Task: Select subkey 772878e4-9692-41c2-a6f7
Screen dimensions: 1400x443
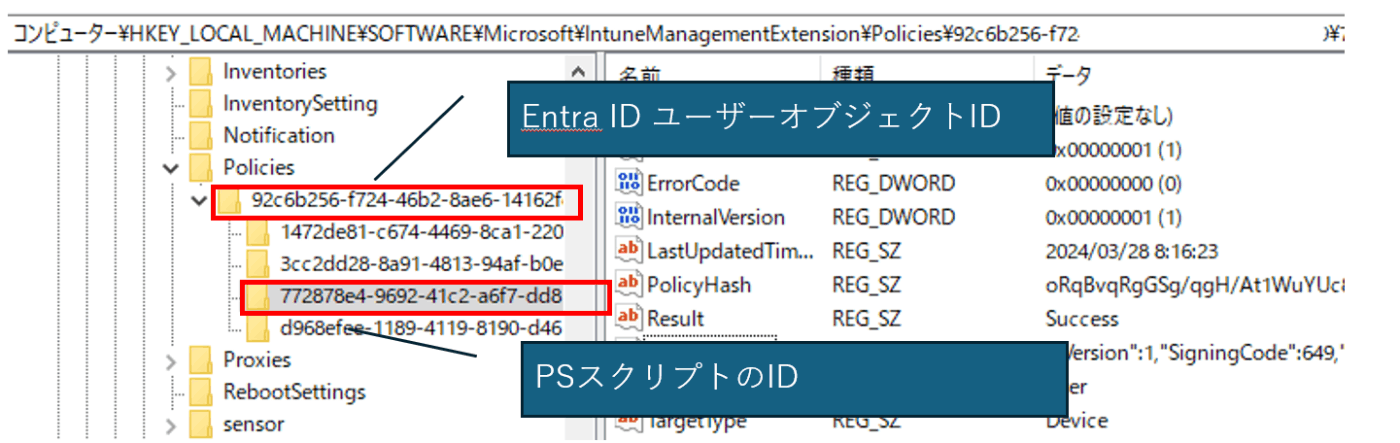Action: pos(421,297)
